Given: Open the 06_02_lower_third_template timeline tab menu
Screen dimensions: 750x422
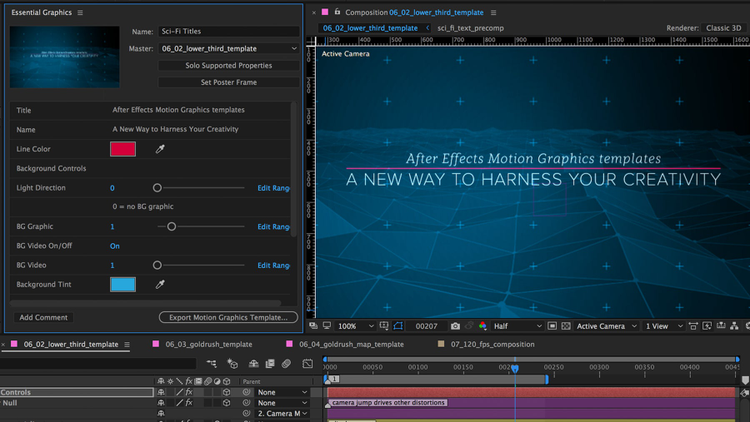Looking at the screenshot, I should 127,344.
